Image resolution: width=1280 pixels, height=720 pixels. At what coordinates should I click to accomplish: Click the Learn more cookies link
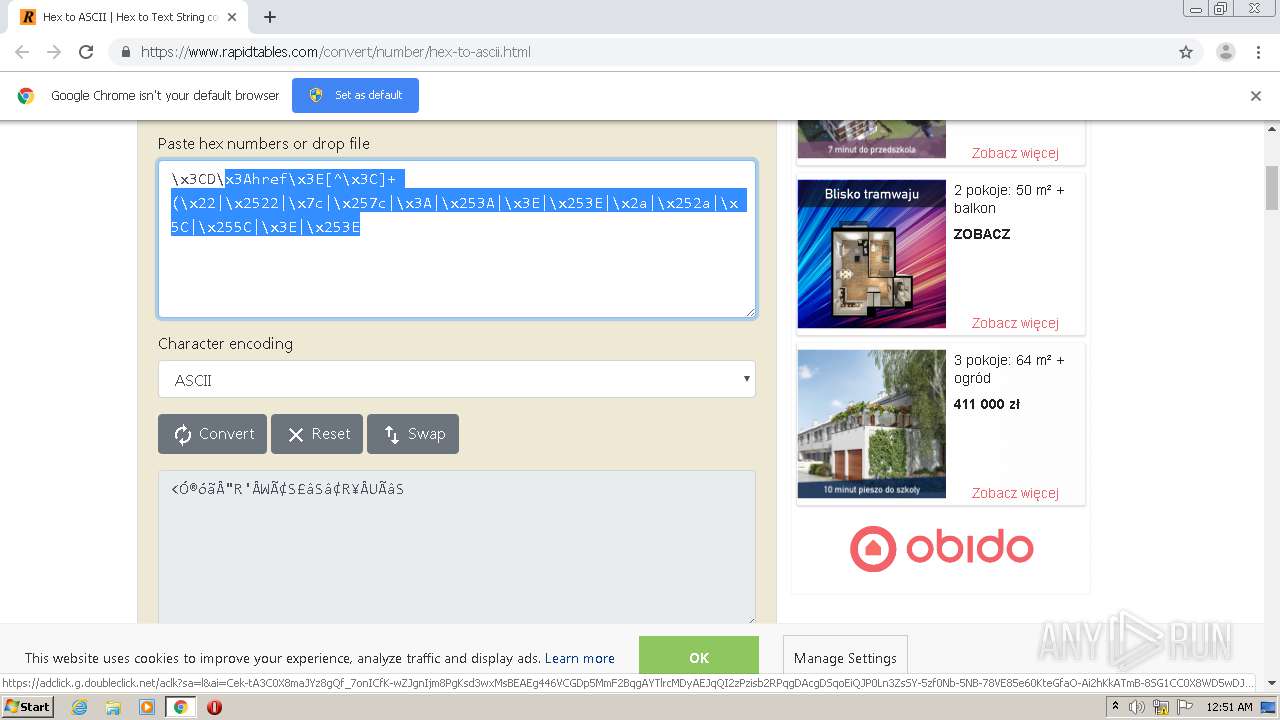(580, 658)
